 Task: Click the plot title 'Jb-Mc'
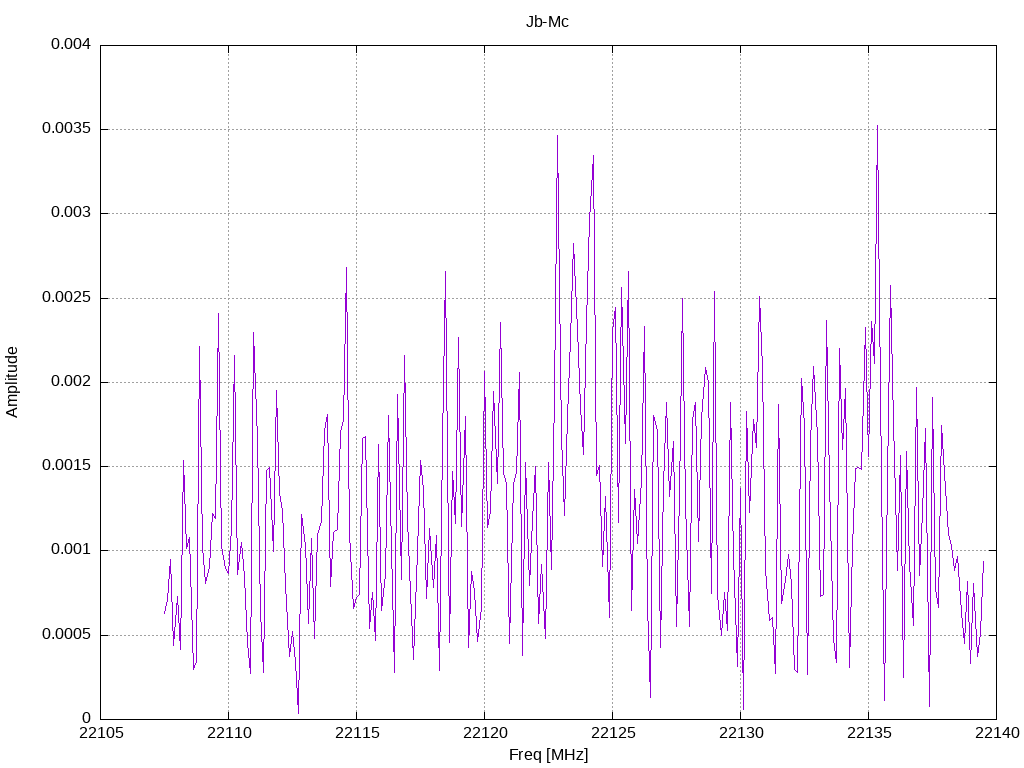(547, 22)
